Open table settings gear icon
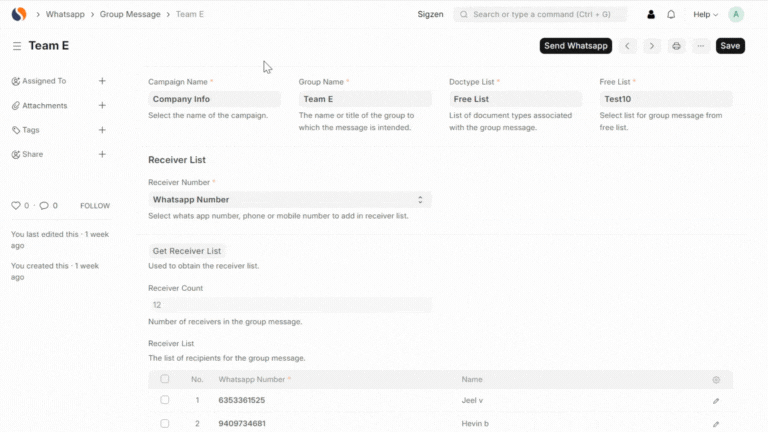This screenshot has height=432, width=768. click(716, 380)
